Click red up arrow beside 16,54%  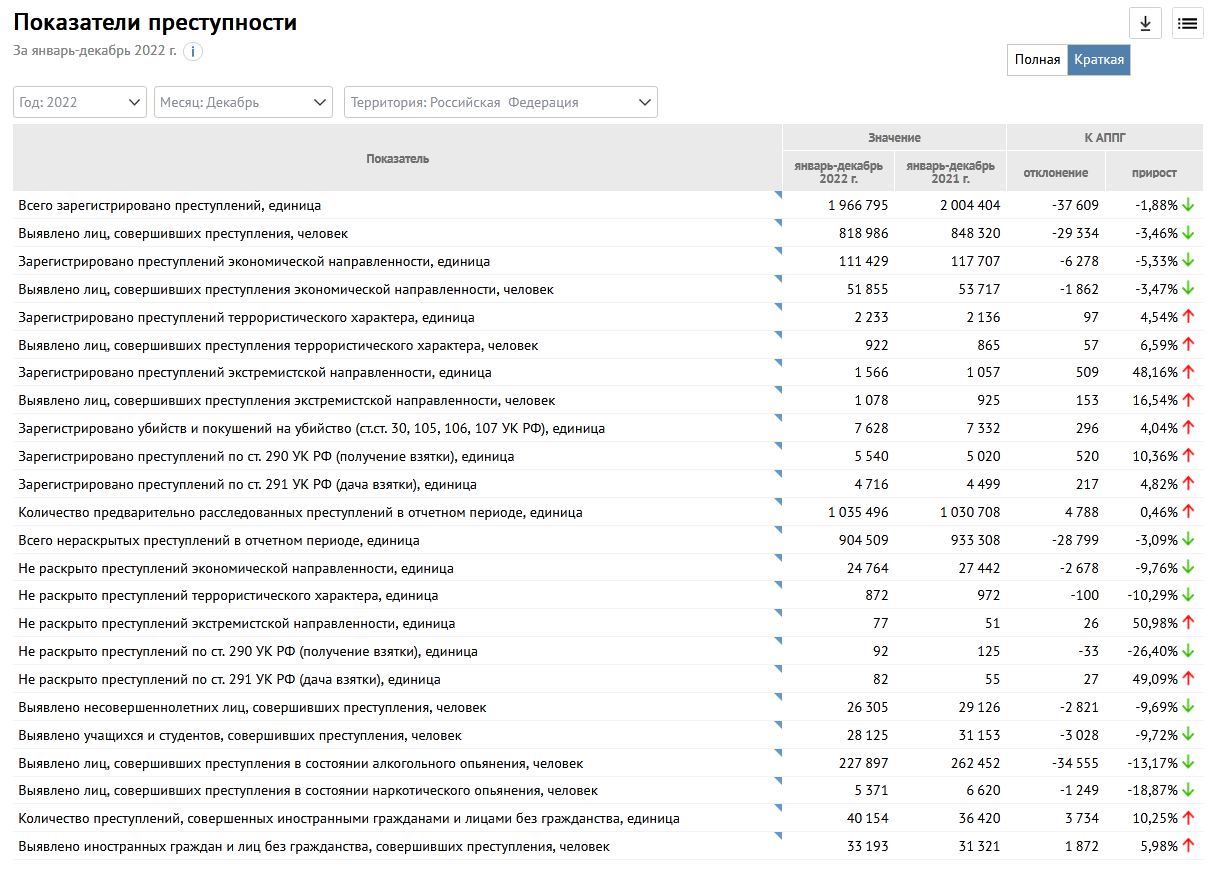point(1188,400)
